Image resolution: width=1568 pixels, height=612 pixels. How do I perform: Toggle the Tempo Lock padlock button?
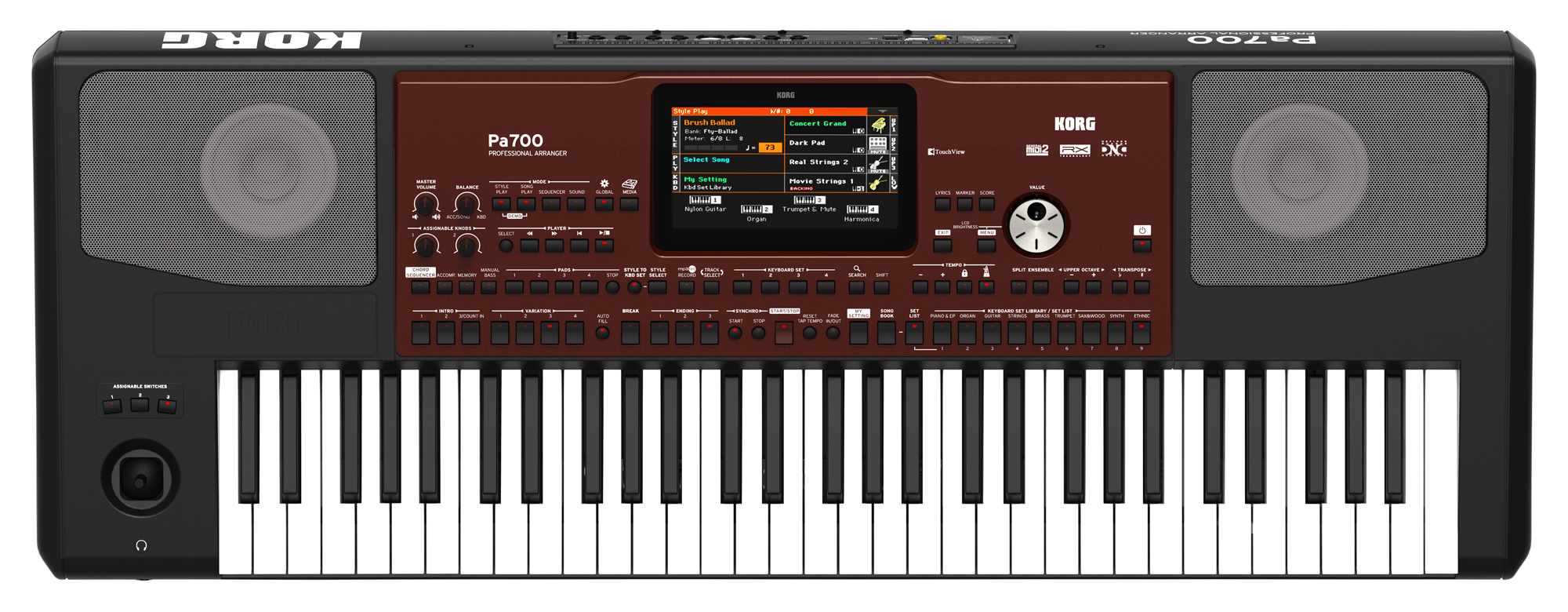point(965,287)
